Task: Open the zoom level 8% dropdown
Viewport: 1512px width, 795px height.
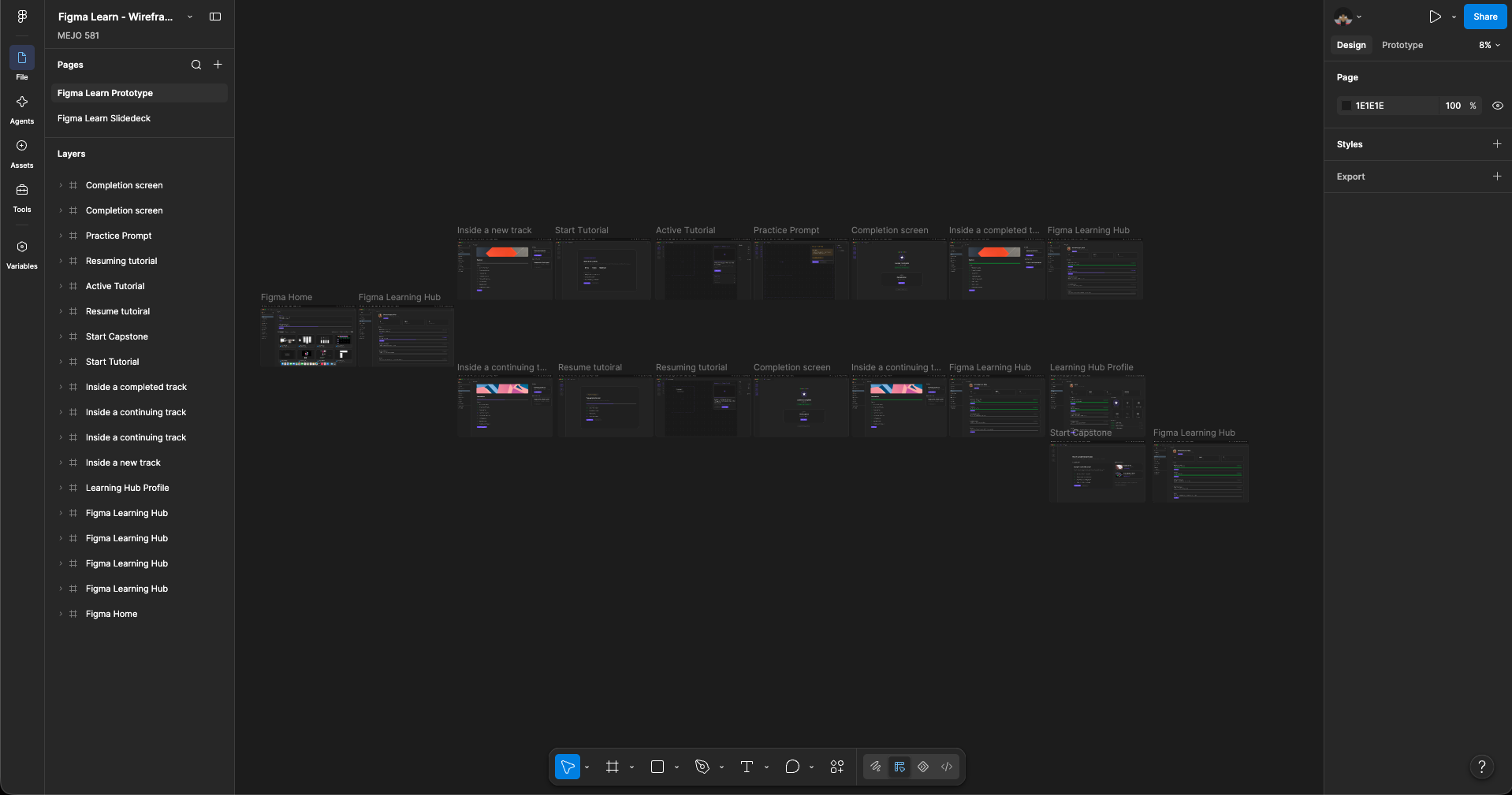Action: point(1489,45)
